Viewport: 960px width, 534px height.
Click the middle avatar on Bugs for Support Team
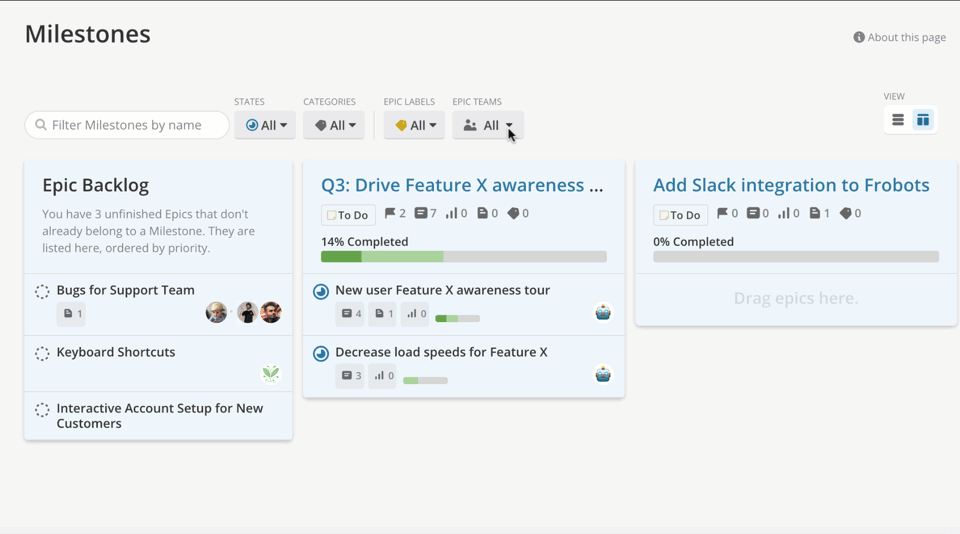tap(247, 312)
